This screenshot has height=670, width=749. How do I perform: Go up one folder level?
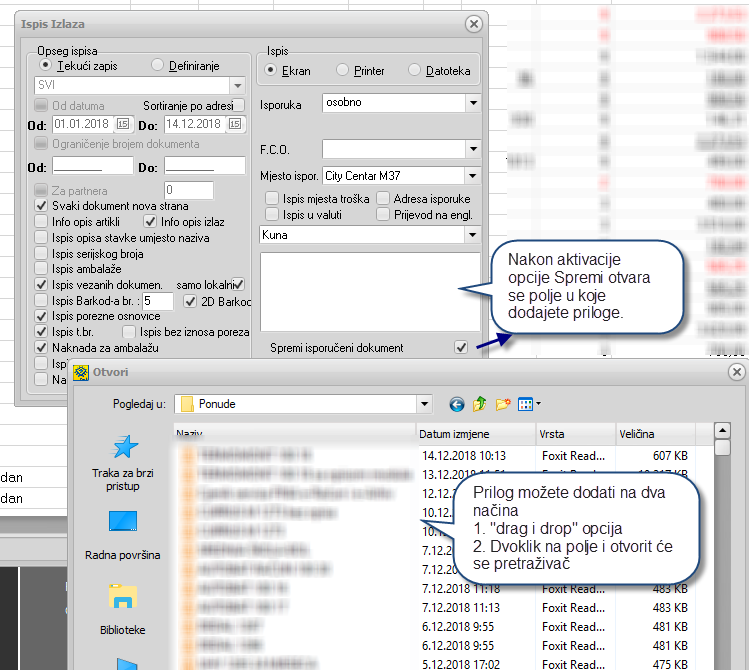pos(481,404)
